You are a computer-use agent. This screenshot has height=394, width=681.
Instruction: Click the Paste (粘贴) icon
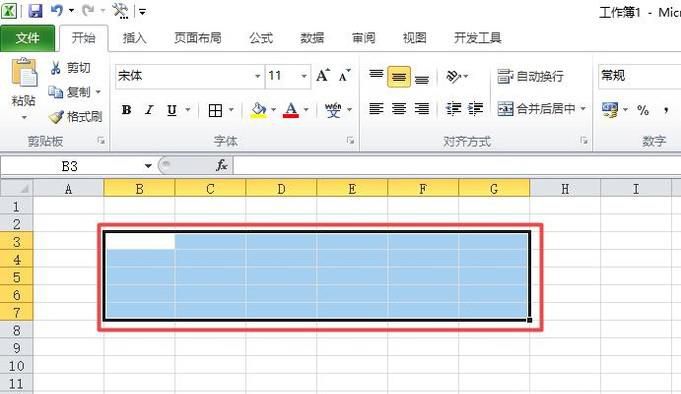point(23,72)
